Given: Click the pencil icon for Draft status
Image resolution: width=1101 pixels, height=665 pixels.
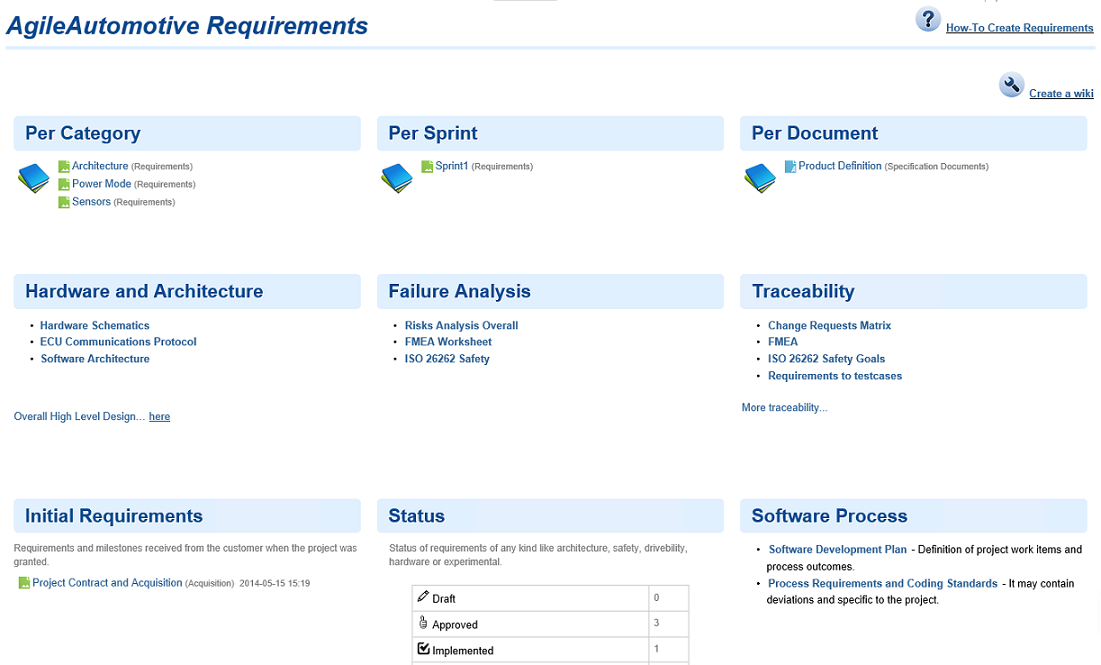Looking at the screenshot, I should tap(423, 596).
